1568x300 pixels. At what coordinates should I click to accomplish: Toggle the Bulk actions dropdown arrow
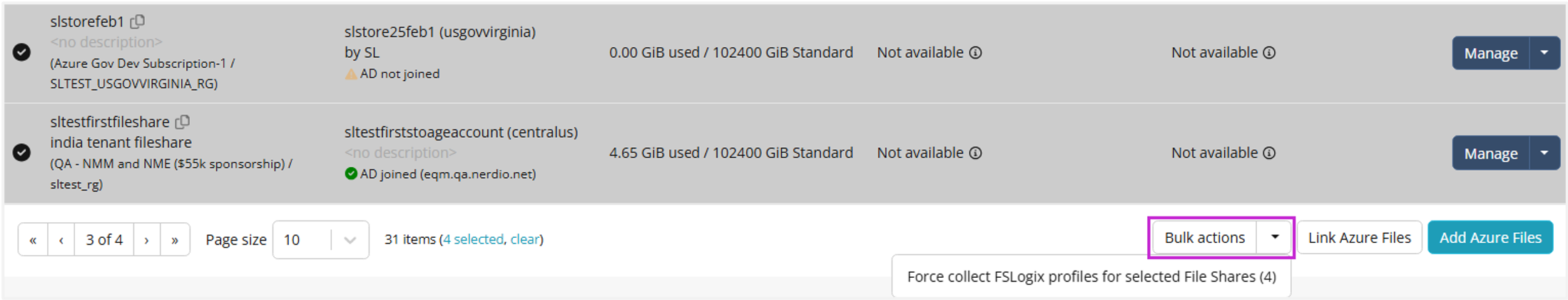click(1274, 238)
